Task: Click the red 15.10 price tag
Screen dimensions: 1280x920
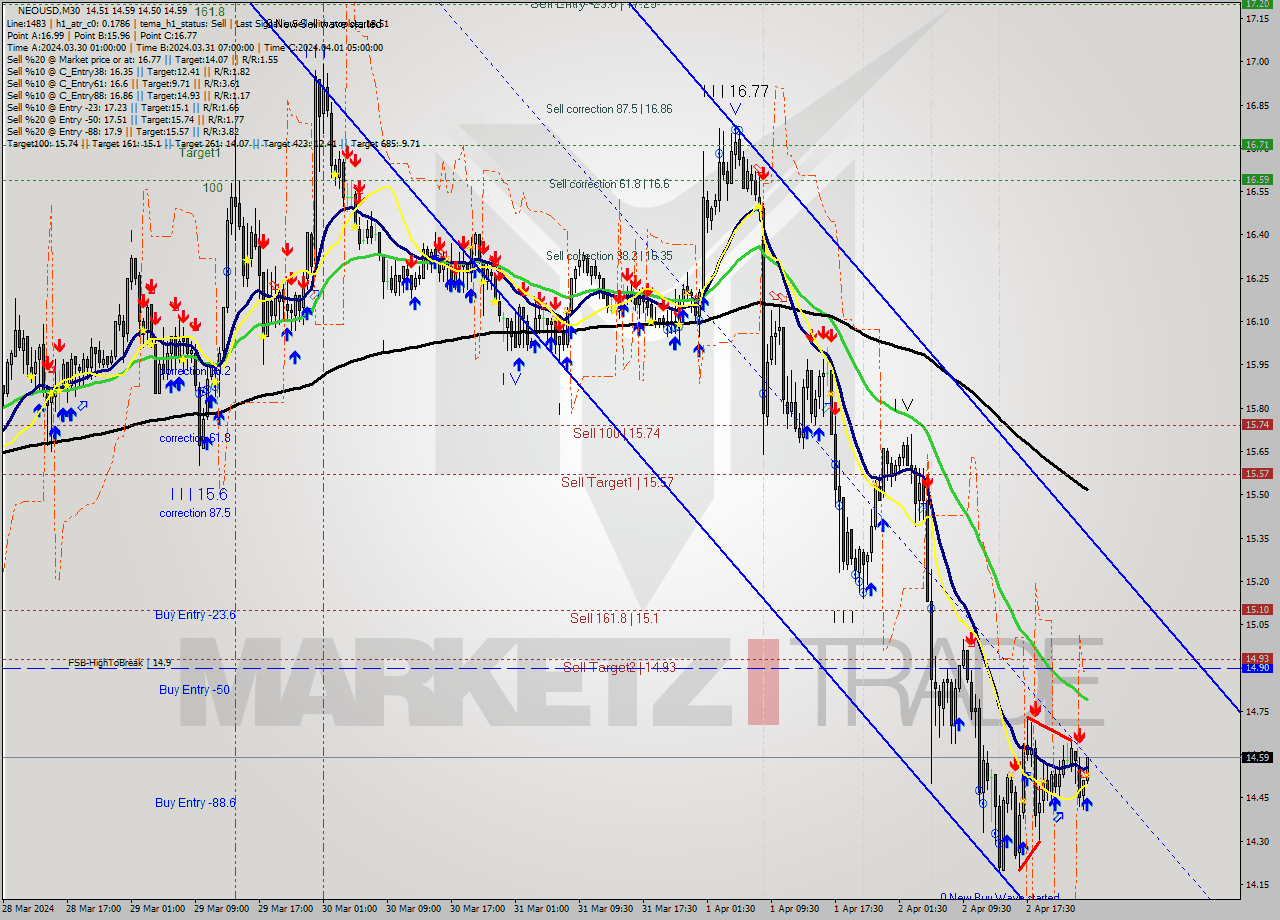Action: point(1257,609)
